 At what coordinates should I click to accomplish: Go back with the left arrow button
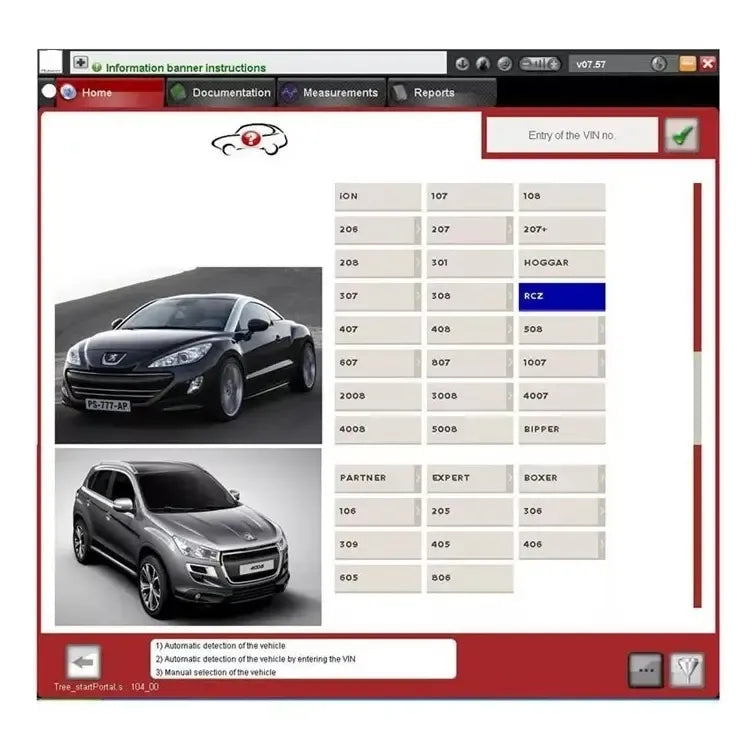[x=83, y=662]
